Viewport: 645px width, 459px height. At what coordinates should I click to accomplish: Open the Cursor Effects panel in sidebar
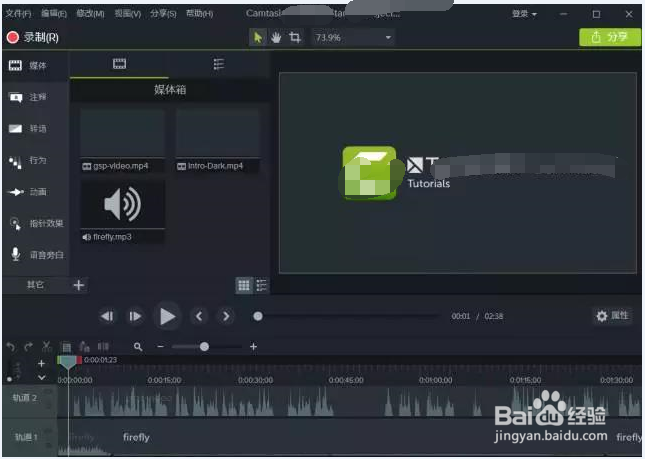[36, 223]
